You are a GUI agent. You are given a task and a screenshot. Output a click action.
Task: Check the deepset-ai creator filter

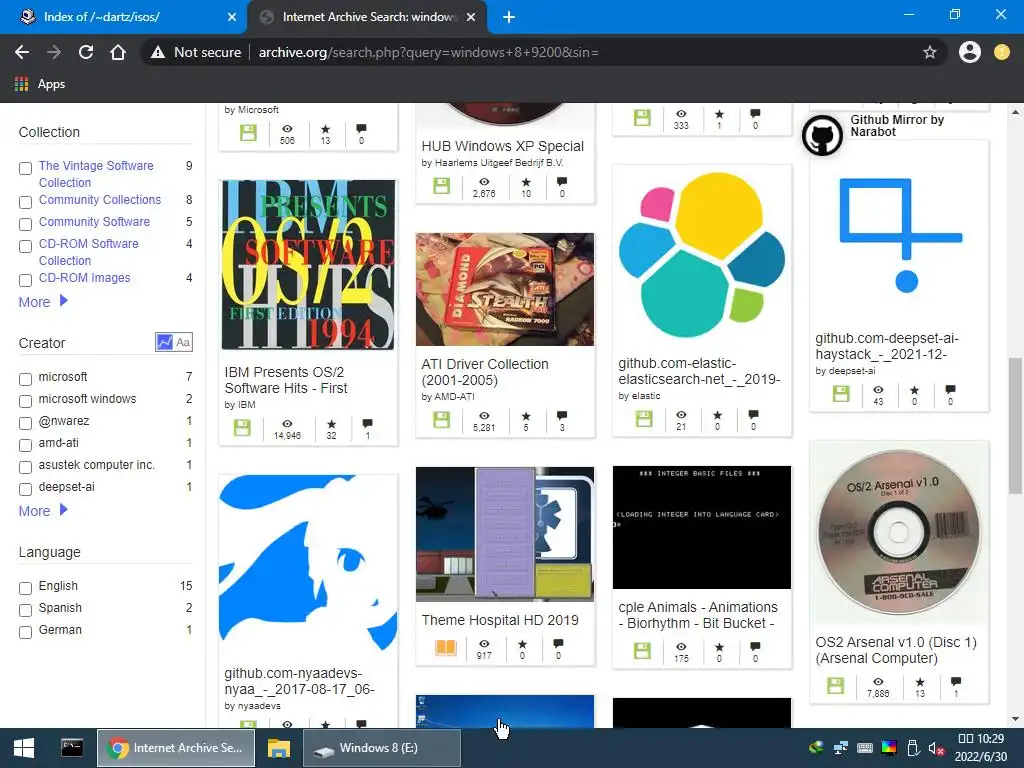25,489
